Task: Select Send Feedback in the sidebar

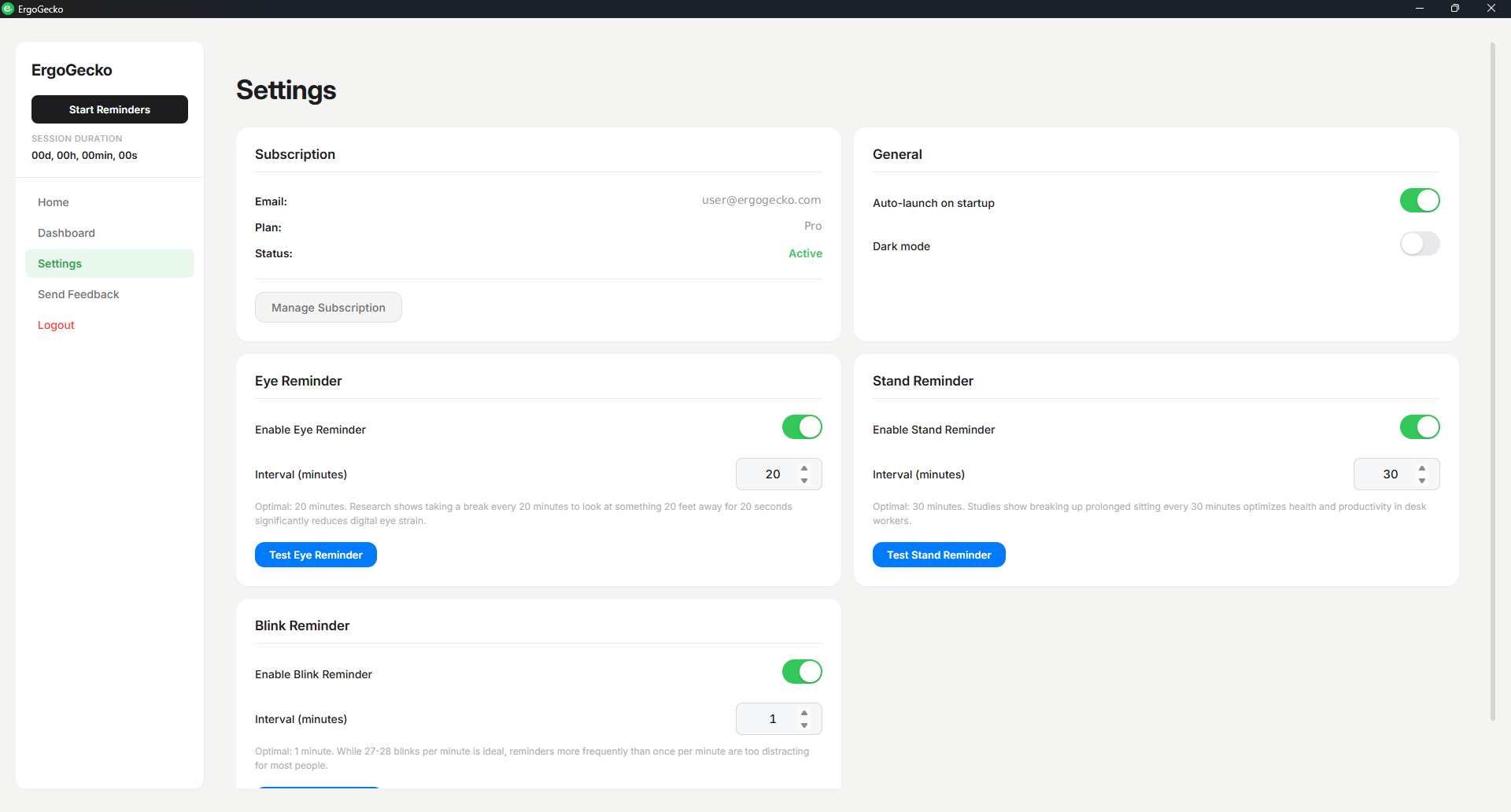Action: click(78, 294)
